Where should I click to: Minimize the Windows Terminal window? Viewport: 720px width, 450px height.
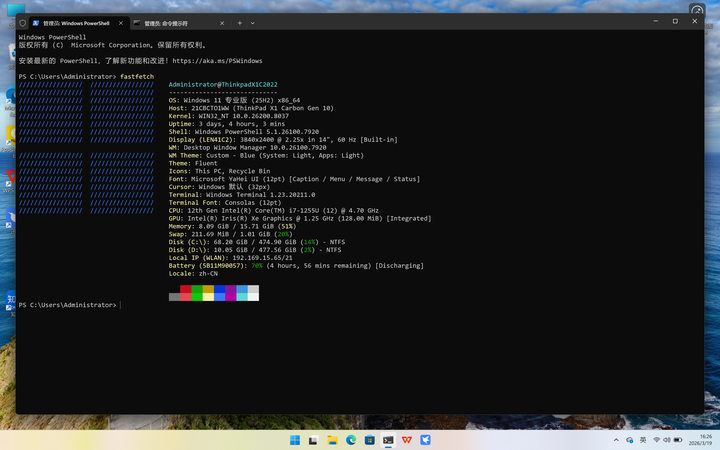point(656,21)
